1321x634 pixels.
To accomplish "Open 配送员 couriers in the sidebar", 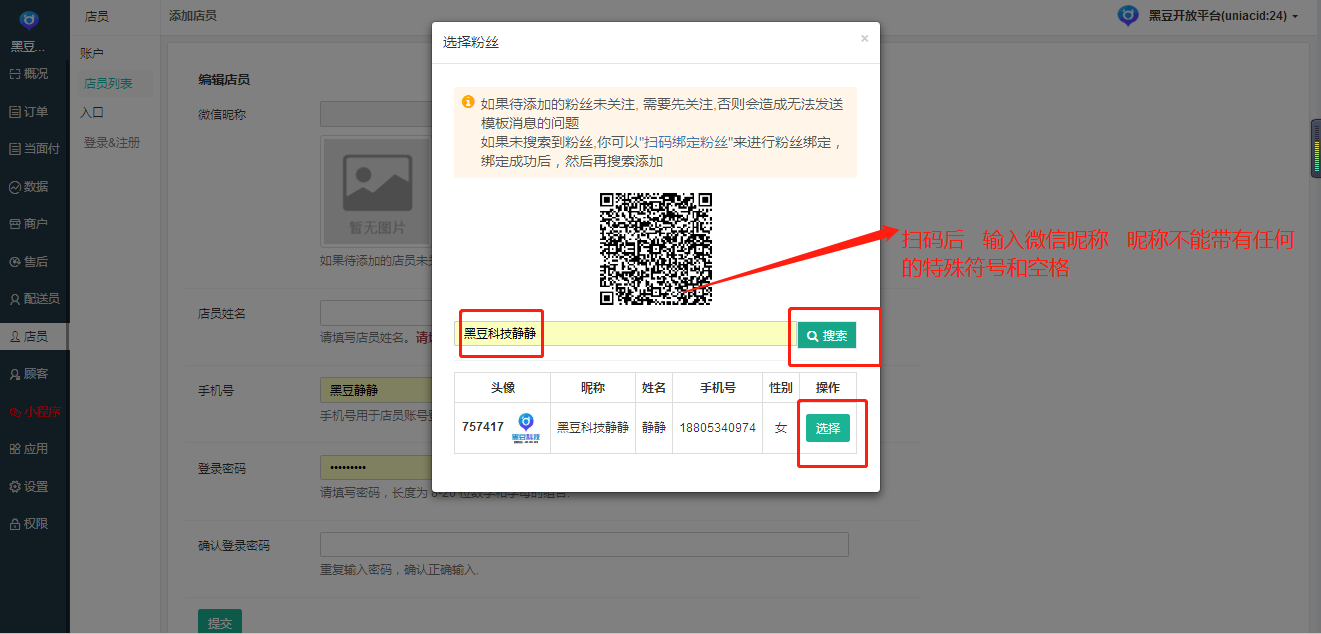I will (x=34, y=299).
